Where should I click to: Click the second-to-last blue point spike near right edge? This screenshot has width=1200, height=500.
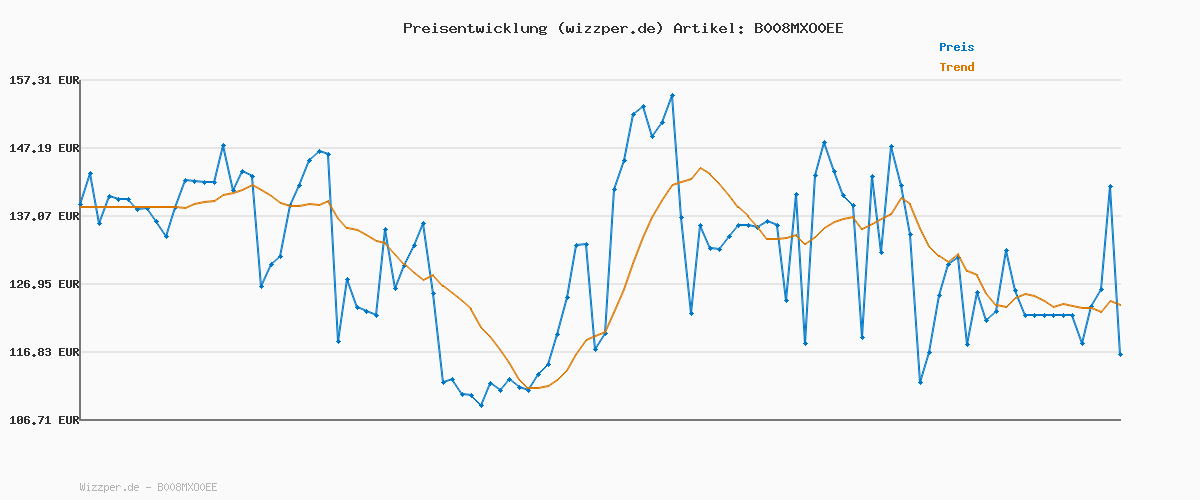point(1110,187)
